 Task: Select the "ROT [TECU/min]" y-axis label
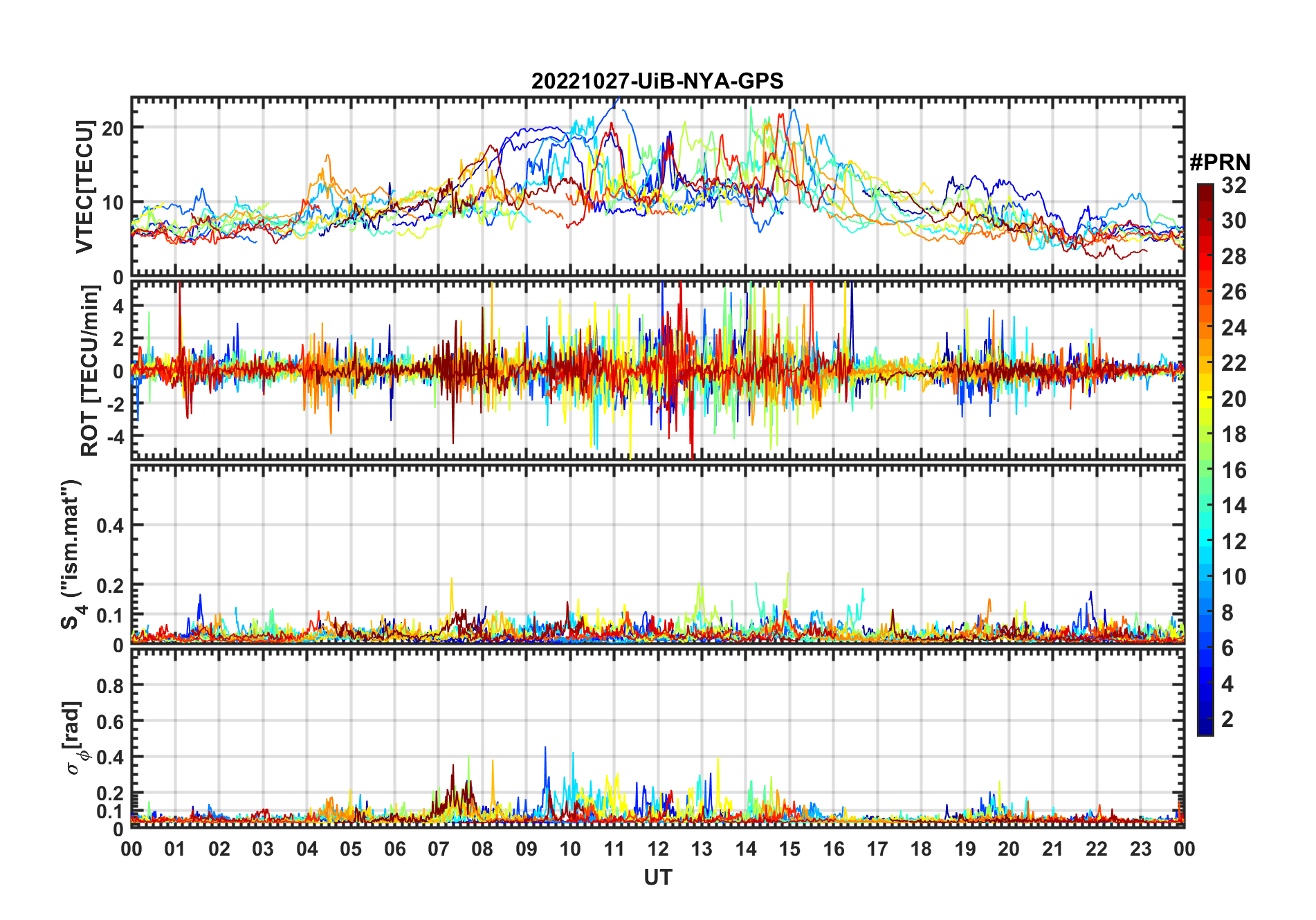point(89,370)
